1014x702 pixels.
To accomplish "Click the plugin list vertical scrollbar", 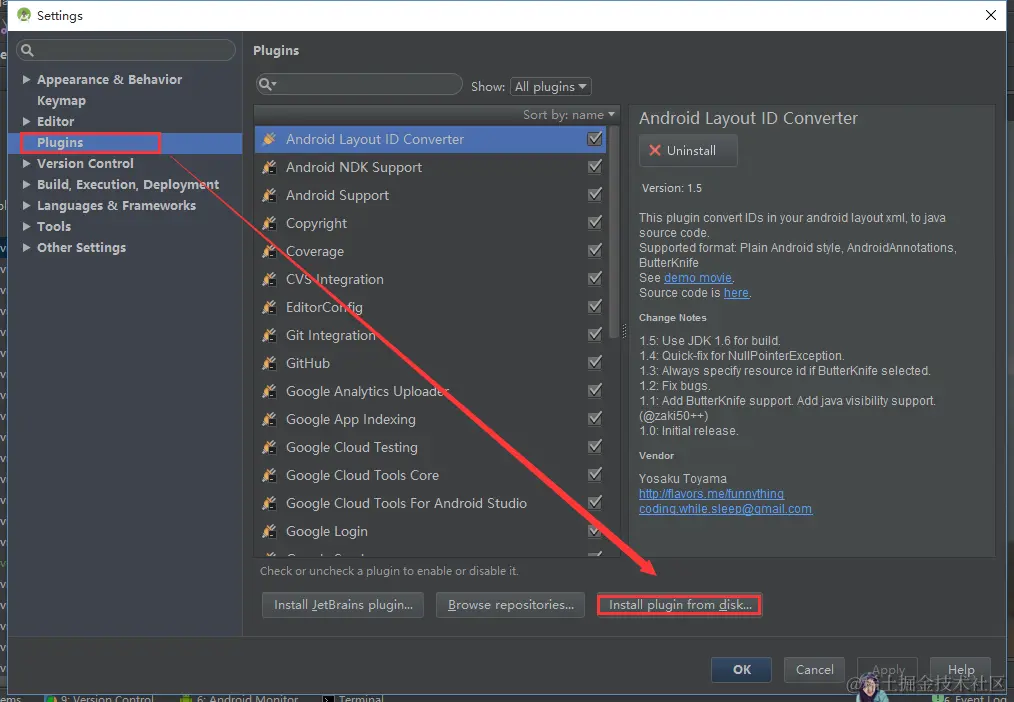I will pos(614,233).
